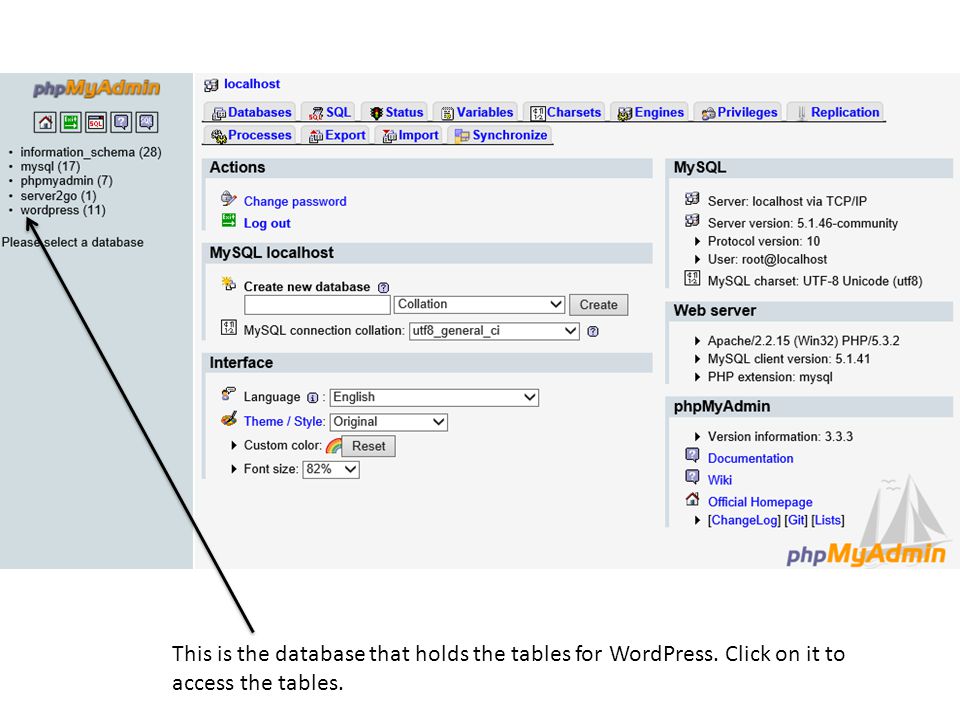The width and height of the screenshot is (960, 720).
Task: Open the Engines tab
Action: [x=650, y=113]
